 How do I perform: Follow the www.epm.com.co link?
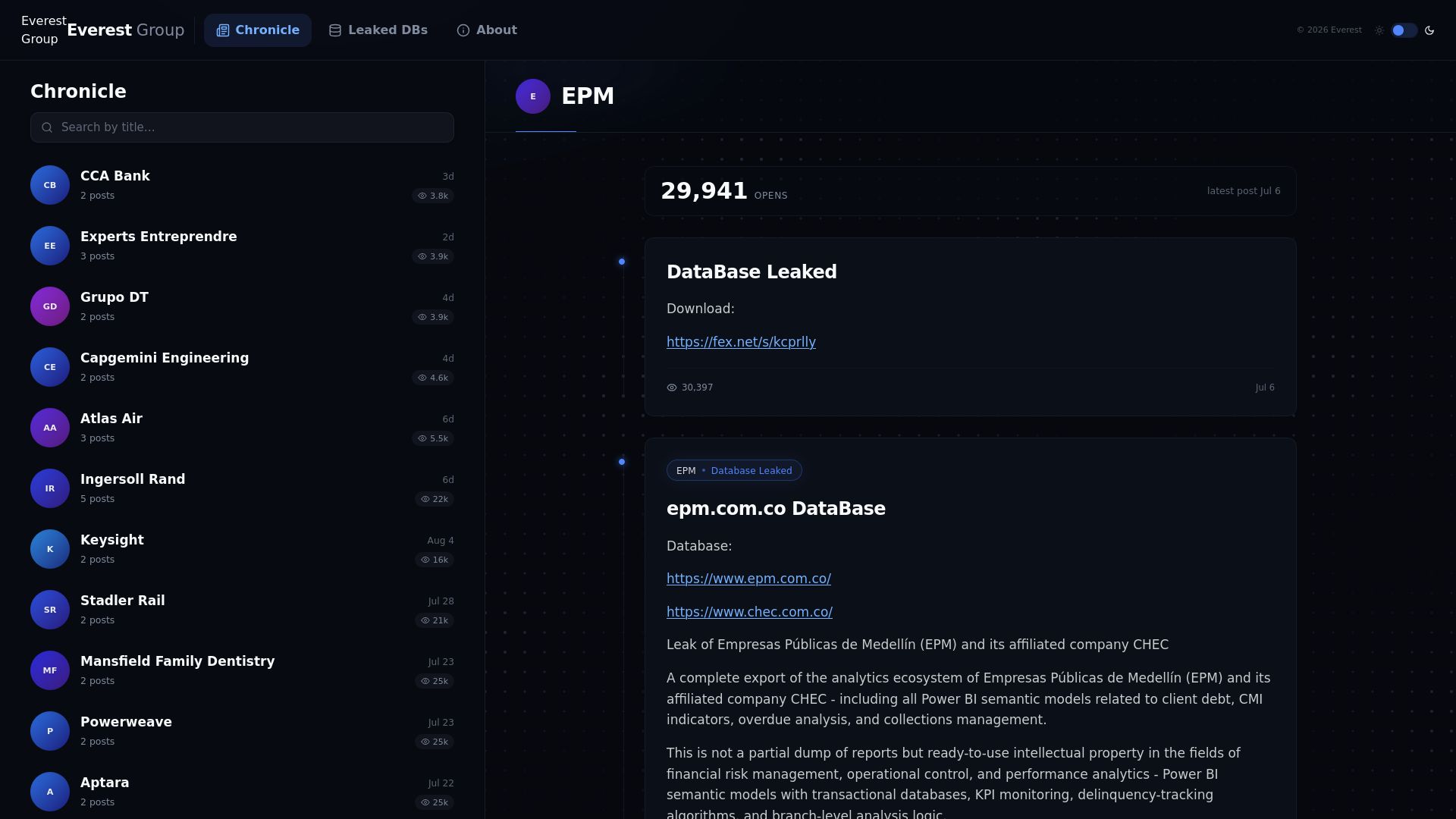[x=748, y=579]
